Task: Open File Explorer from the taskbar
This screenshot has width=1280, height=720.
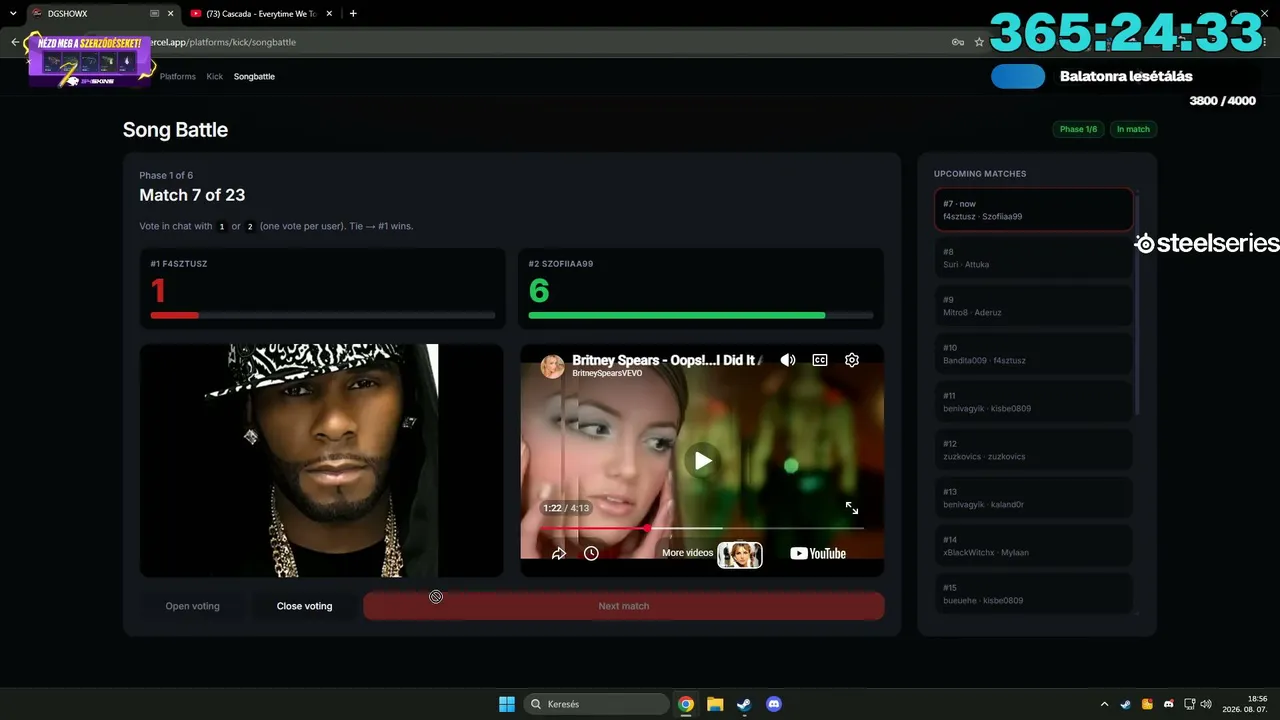Action: [x=715, y=704]
